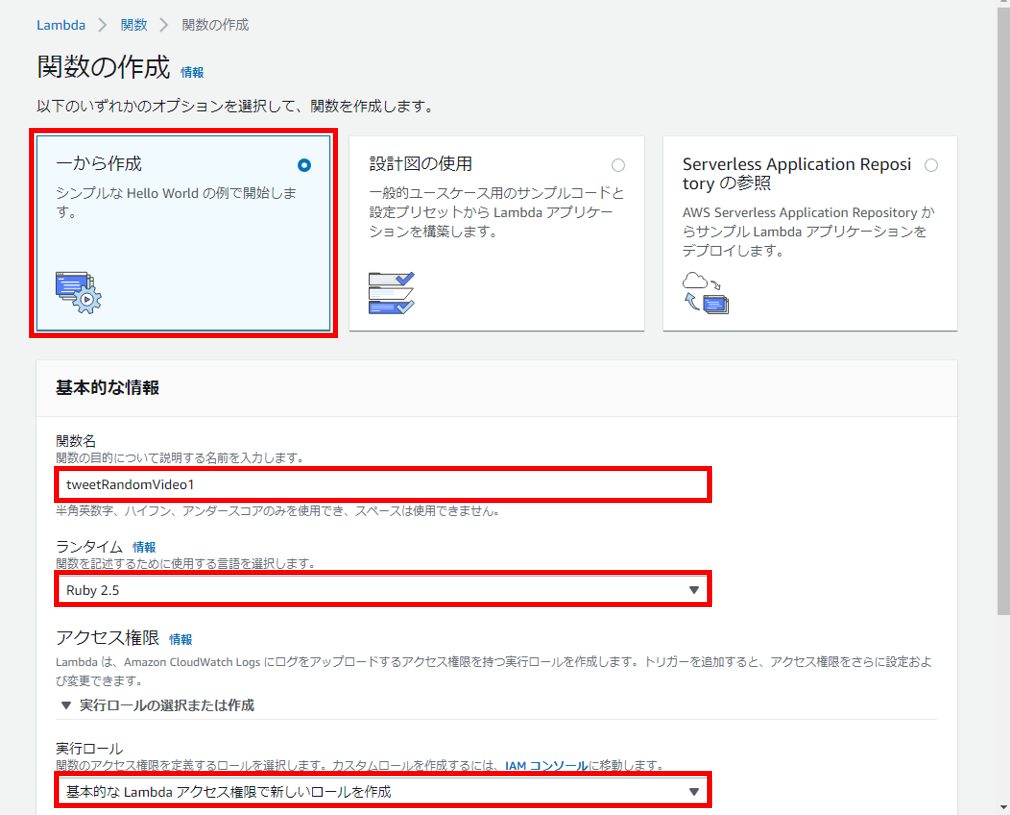The height and width of the screenshot is (815, 1010).
Task: Go to the 関数 breadcrumb link
Action: (x=134, y=25)
